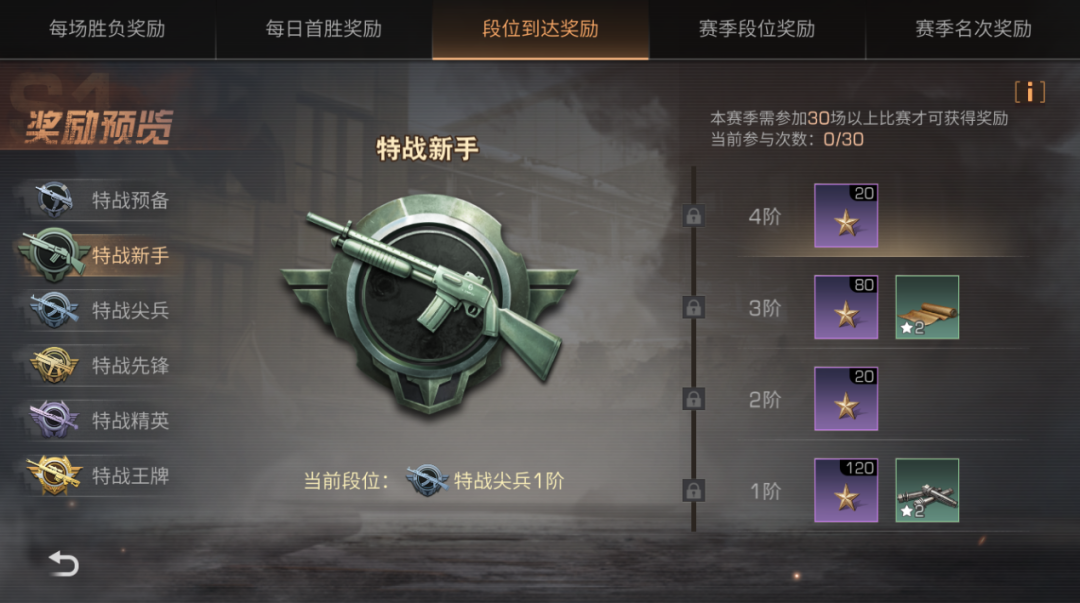Switch to the 每场胜负奖励 tab
The image size is (1080, 603).
point(107,29)
